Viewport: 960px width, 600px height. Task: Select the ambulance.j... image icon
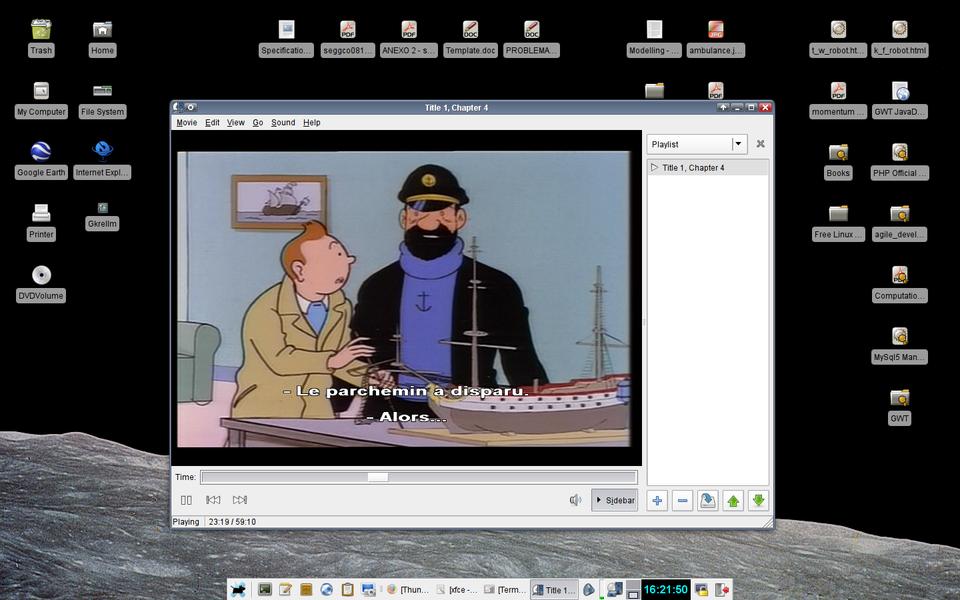click(716, 39)
